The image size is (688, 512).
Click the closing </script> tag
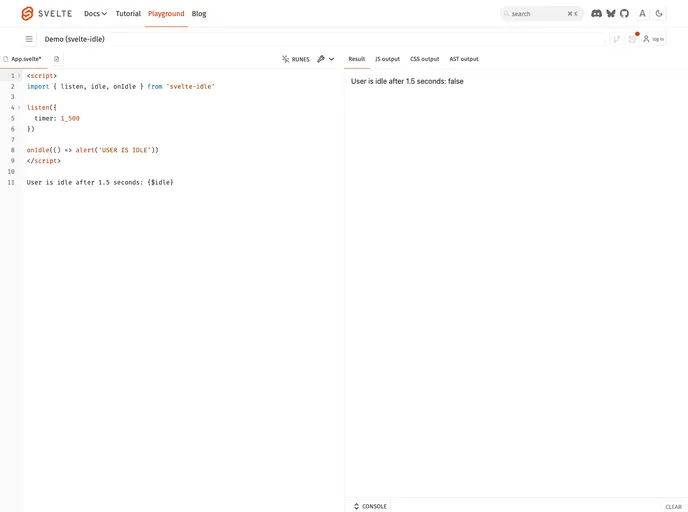point(43,161)
